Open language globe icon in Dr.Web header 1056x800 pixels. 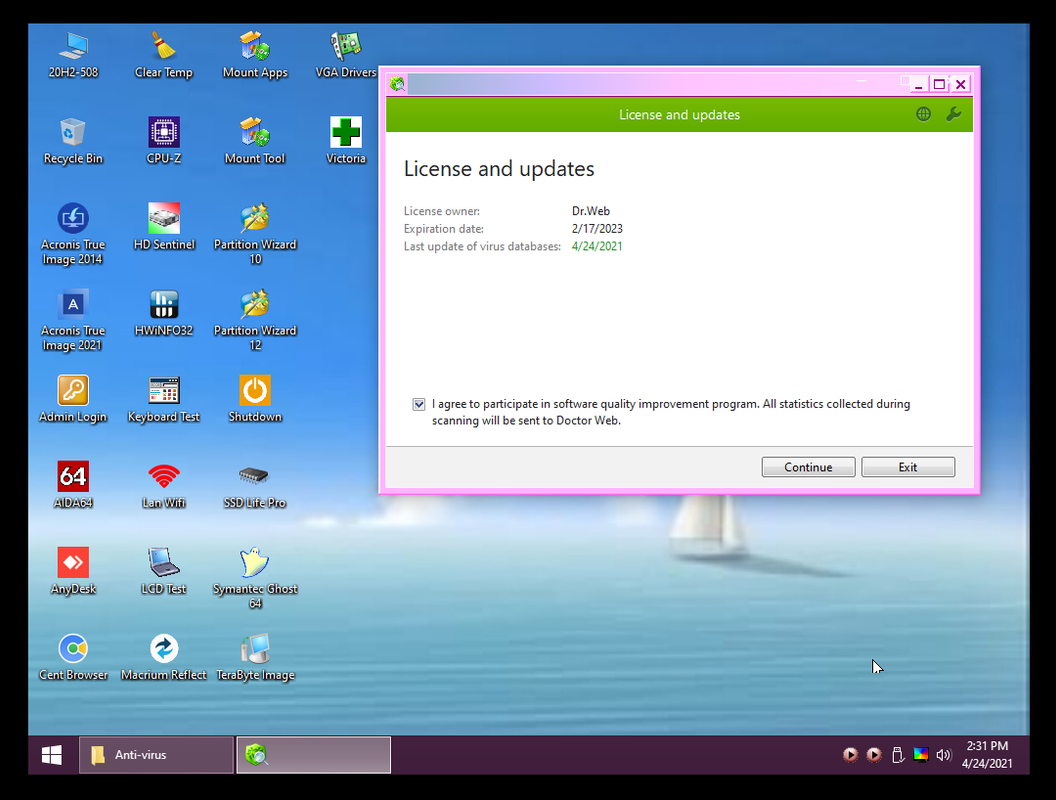pos(923,114)
